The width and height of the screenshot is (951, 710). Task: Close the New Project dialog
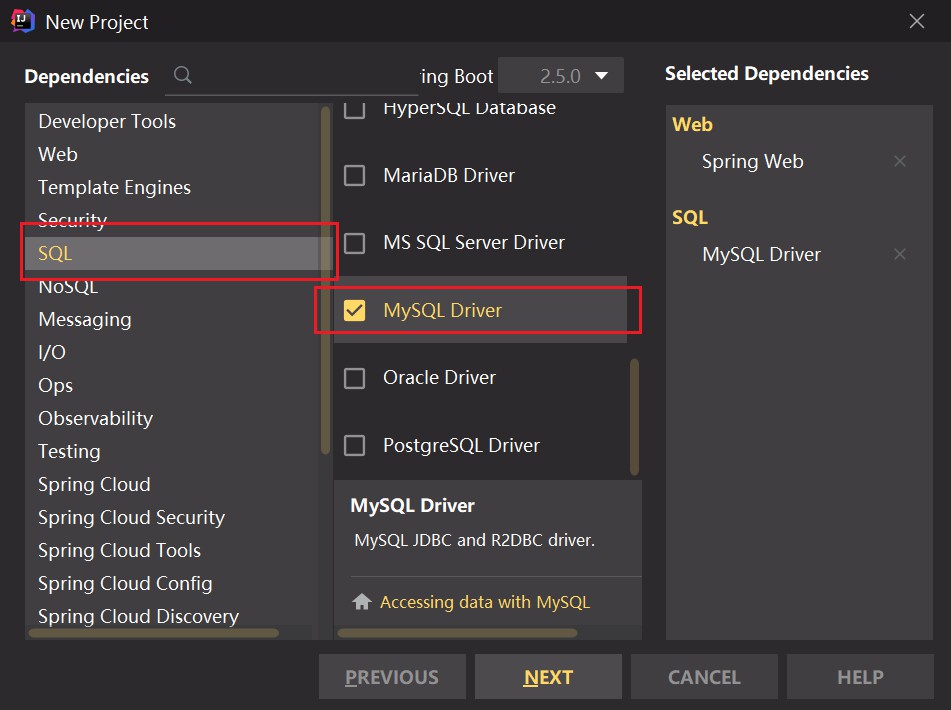916,21
